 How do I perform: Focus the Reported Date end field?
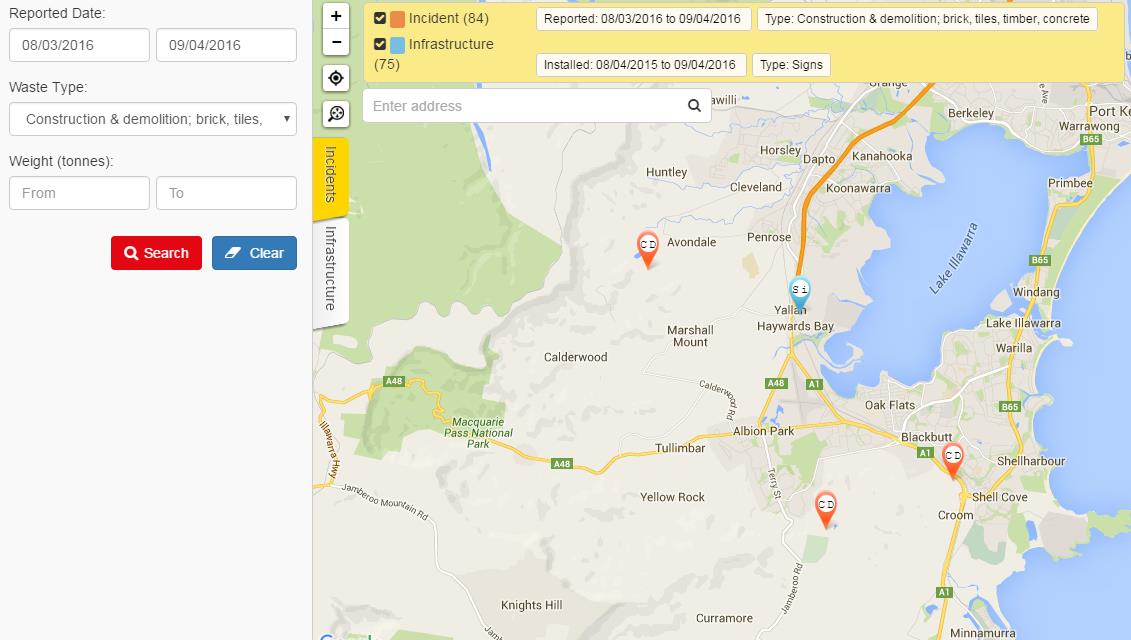(226, 45)
